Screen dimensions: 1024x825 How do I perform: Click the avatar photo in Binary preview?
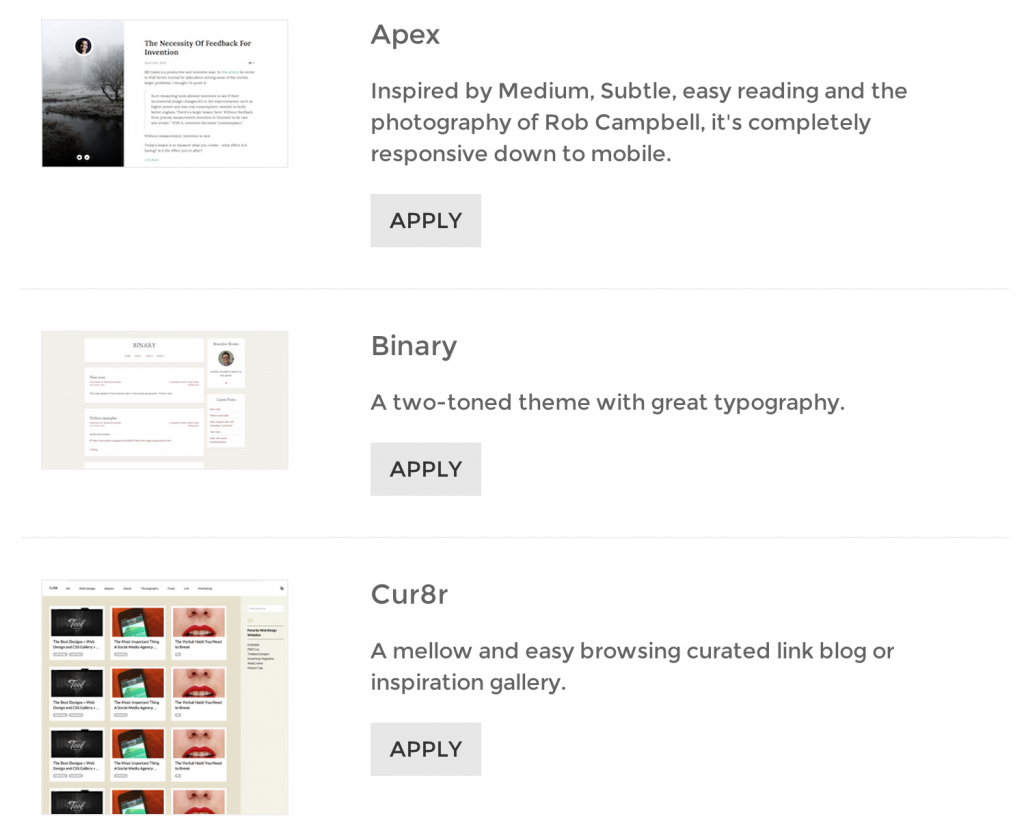(x=226, y=358)
